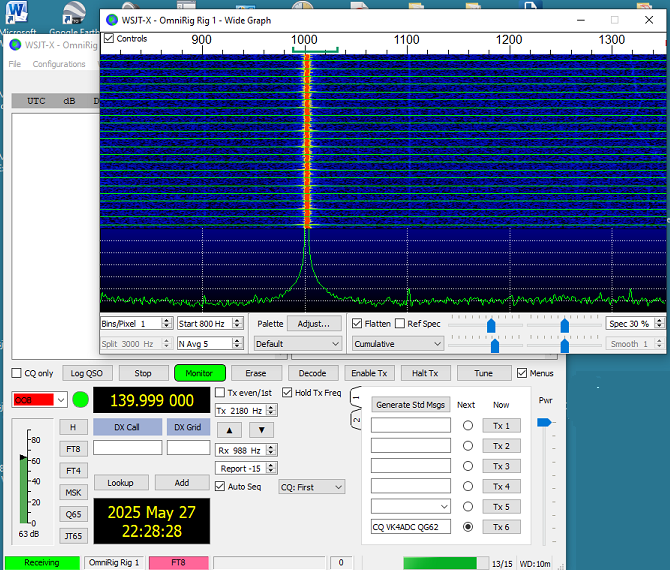Image resolution: width=670 pixels, height=570 pixels.
Task: Adjust Spec 30 % spinner
Action: pos(659,323)
